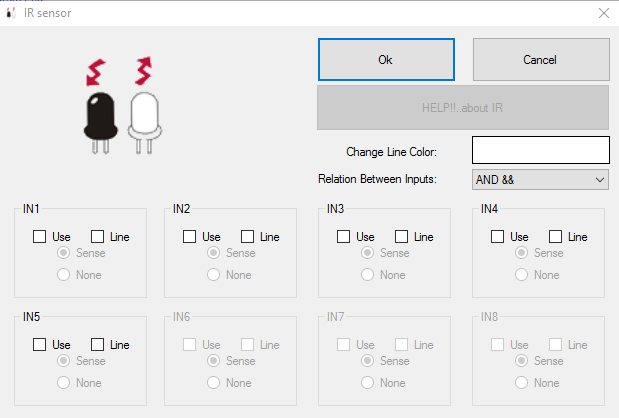
Task: Check the Line box in IN5
Action: (98, 345)
